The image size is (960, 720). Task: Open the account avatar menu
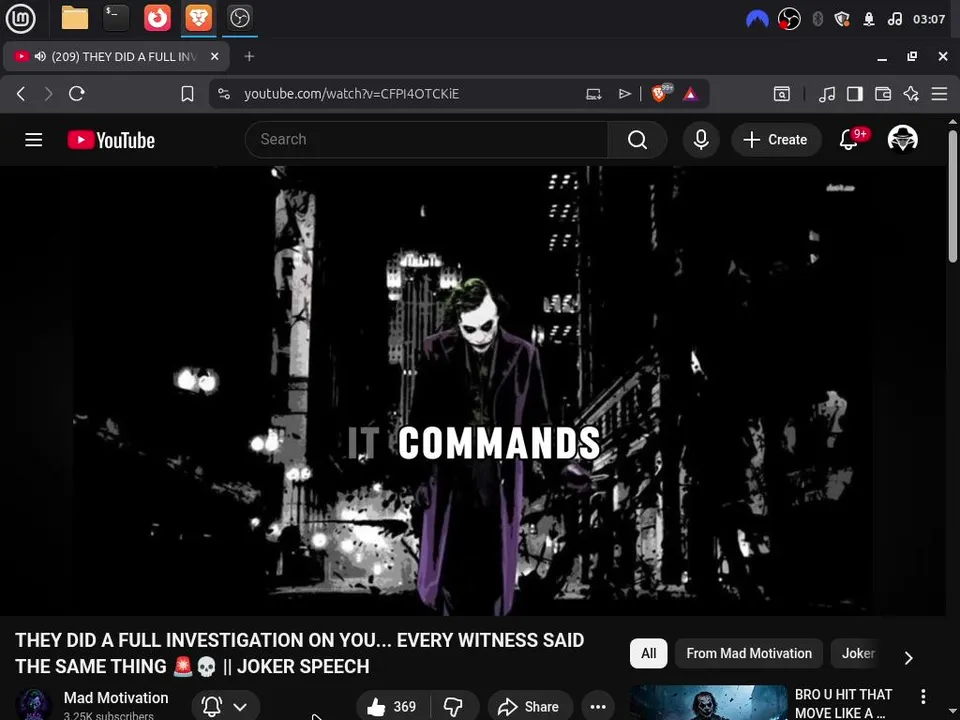click(x=902, y=140)
